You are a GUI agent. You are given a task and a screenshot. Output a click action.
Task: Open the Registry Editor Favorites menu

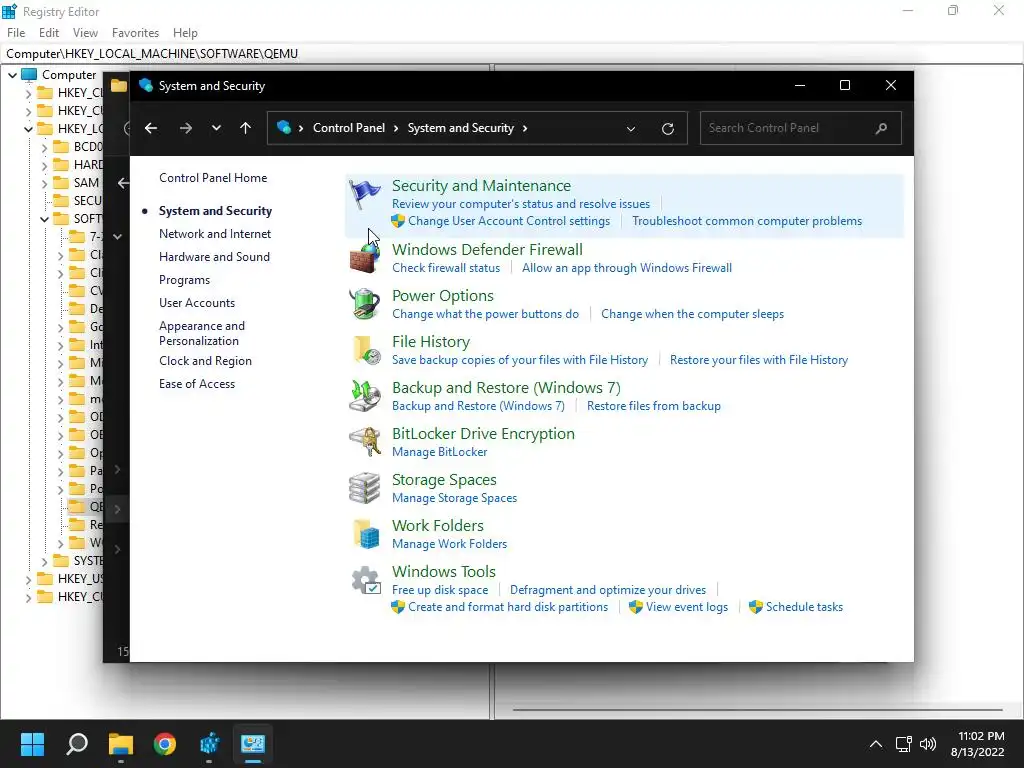tap(135, 33)
